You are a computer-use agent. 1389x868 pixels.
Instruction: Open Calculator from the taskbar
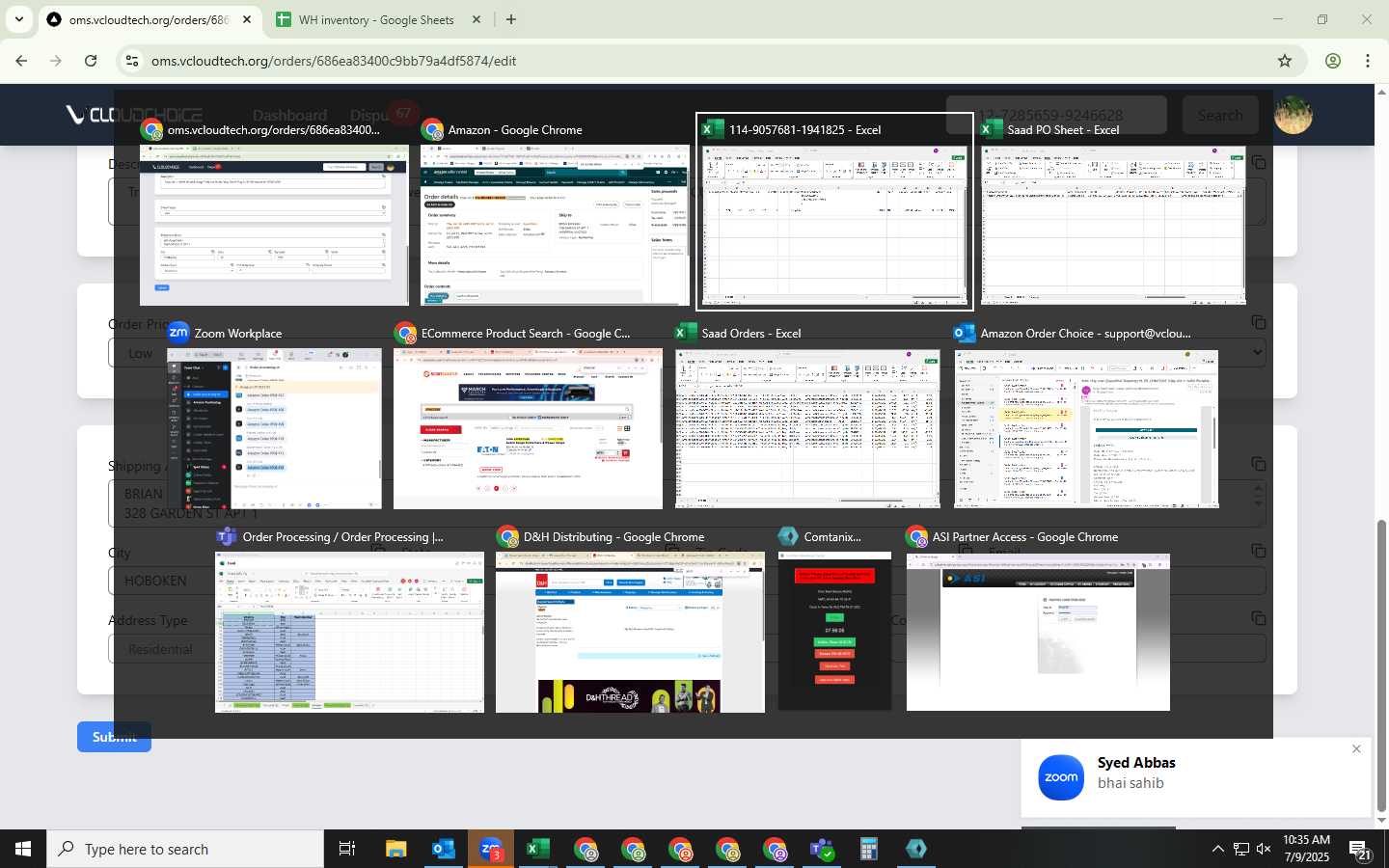869,849
